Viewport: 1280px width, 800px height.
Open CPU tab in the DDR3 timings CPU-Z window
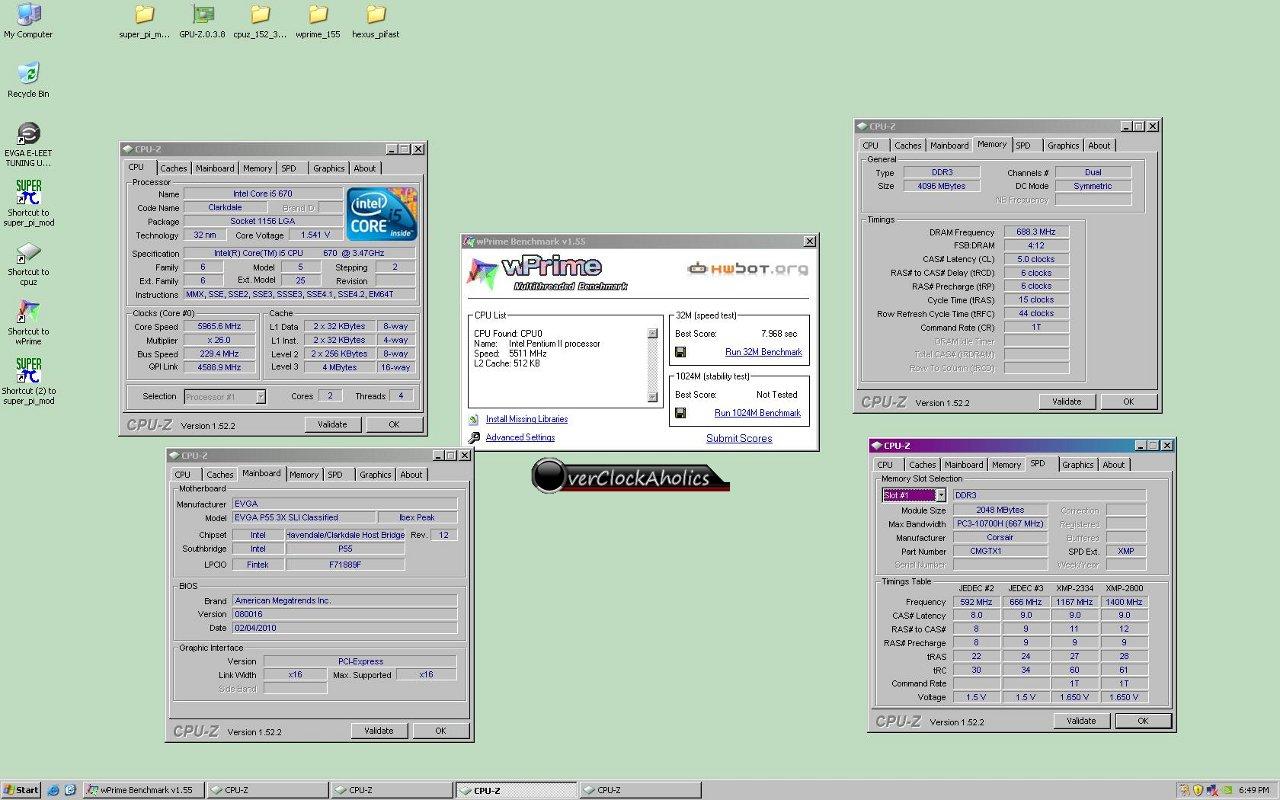point(871,145)
